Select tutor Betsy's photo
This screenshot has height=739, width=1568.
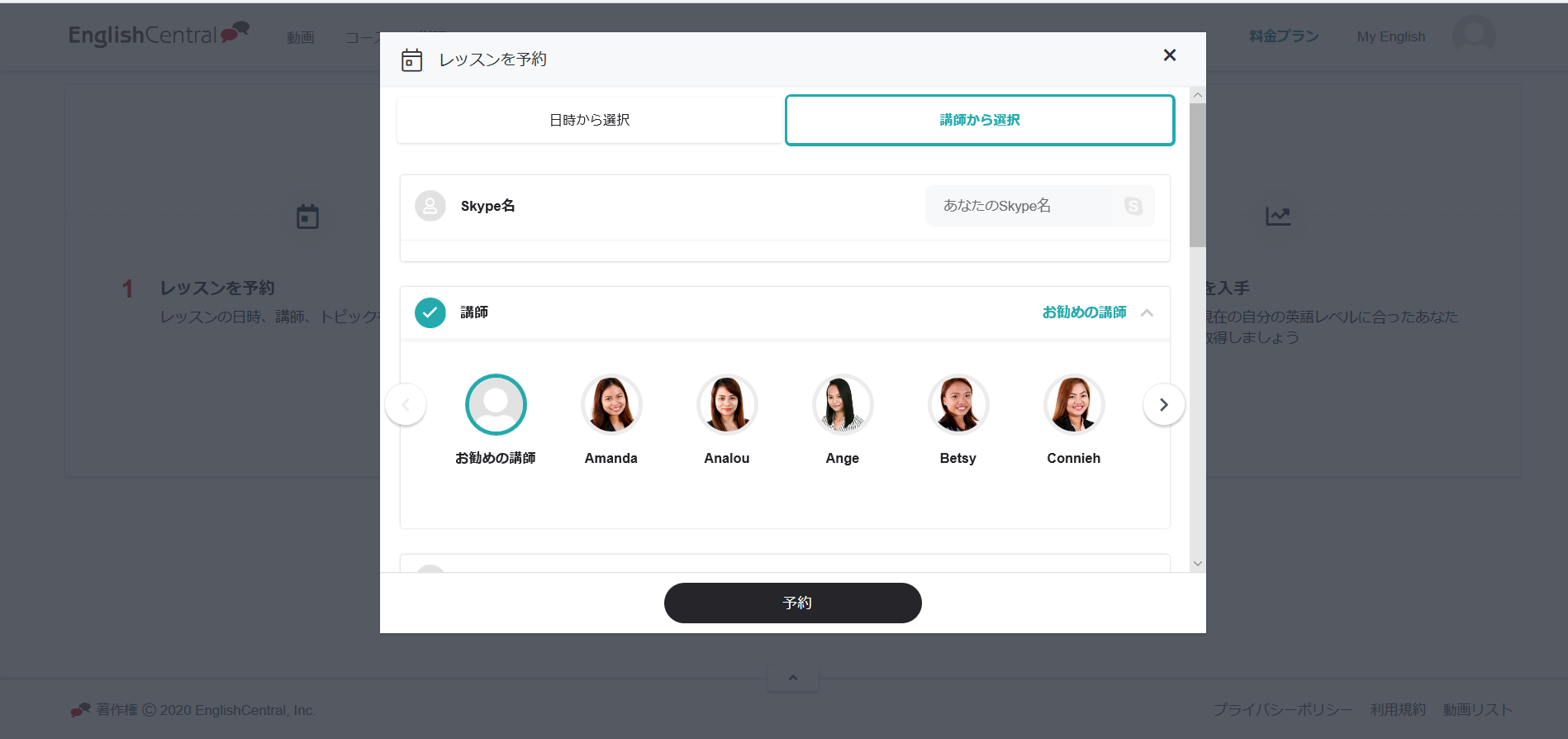(958, 405)
